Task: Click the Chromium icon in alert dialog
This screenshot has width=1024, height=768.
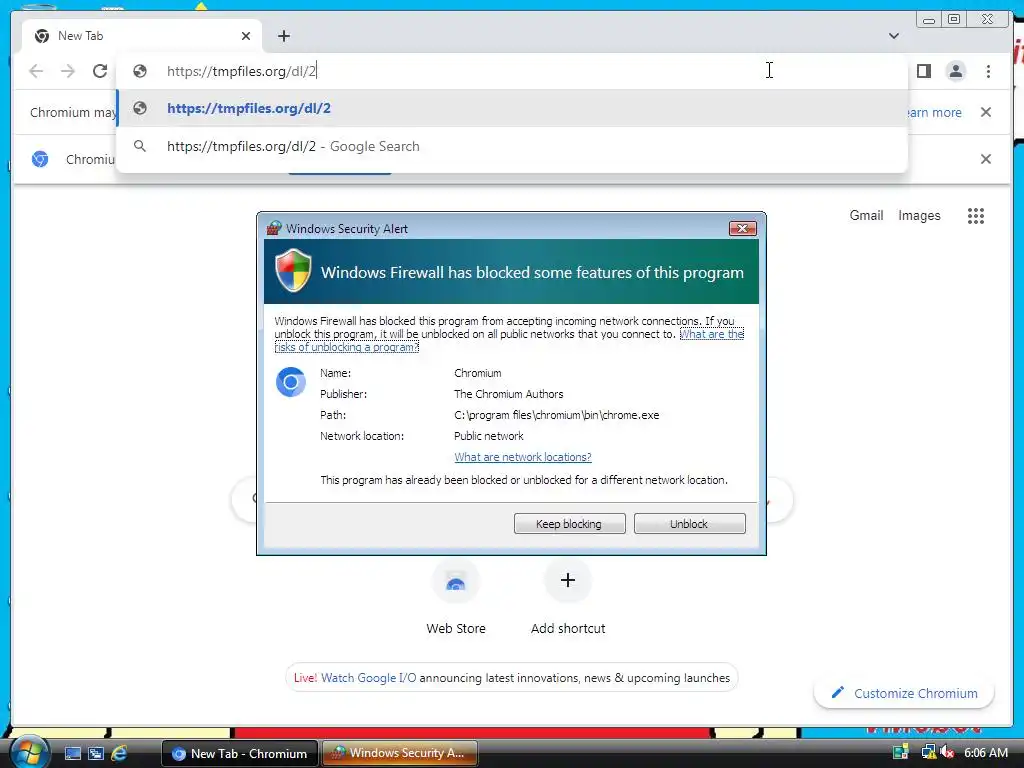Action: pos(291,382)
